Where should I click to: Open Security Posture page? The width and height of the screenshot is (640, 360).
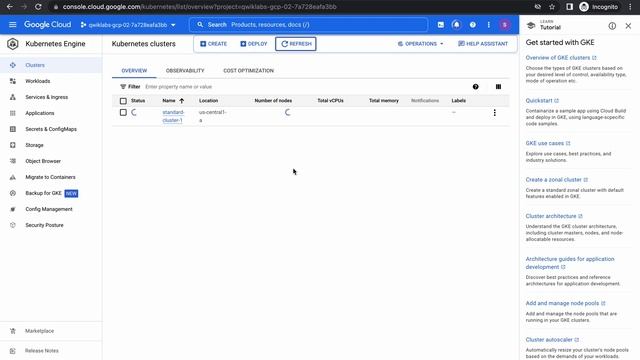click(x=44, y=225)
